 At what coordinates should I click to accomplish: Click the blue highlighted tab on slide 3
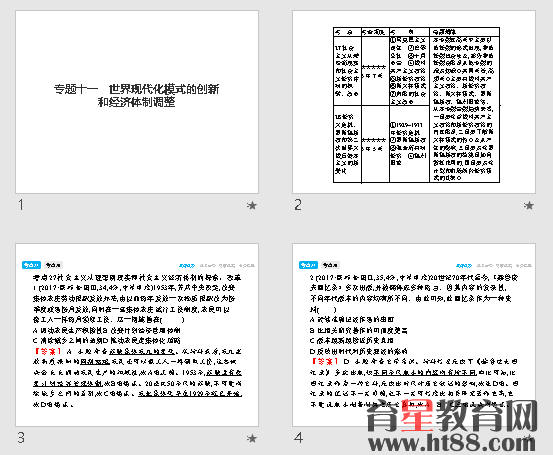coord(31,265)
